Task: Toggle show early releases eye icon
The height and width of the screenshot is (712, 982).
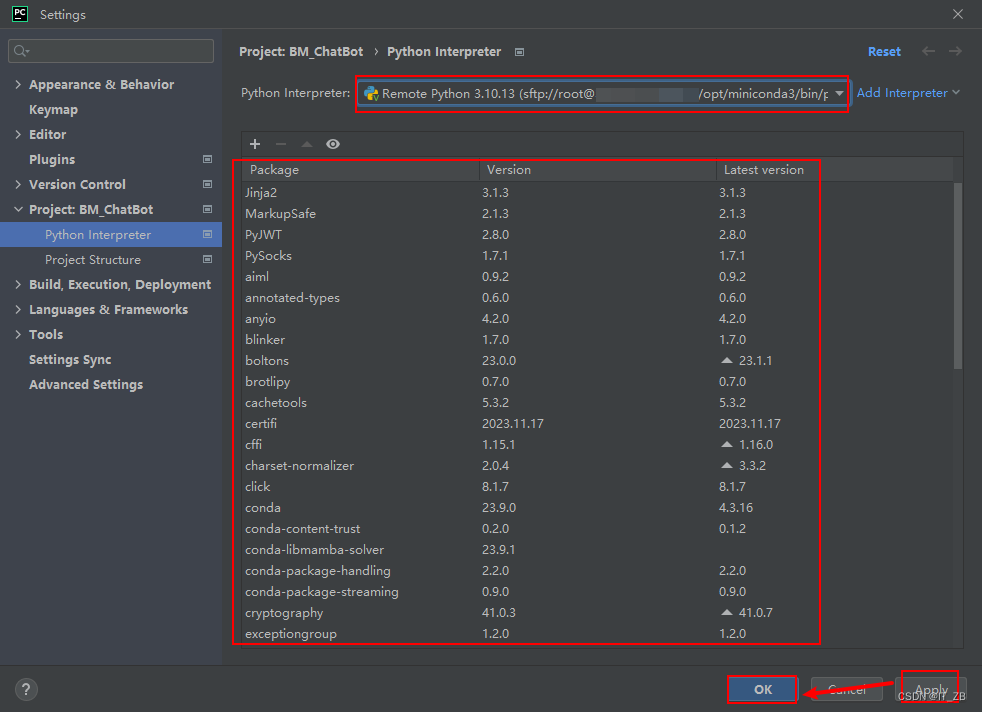Action: 333,144
